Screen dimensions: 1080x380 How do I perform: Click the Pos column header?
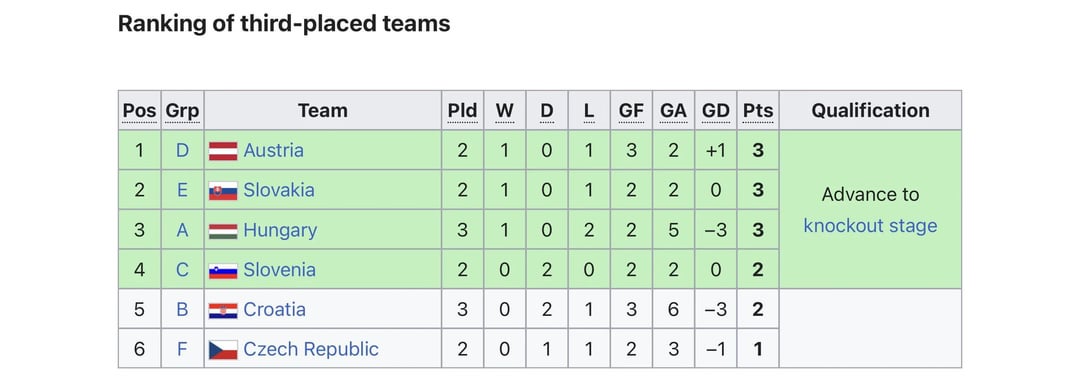point(140,111)
